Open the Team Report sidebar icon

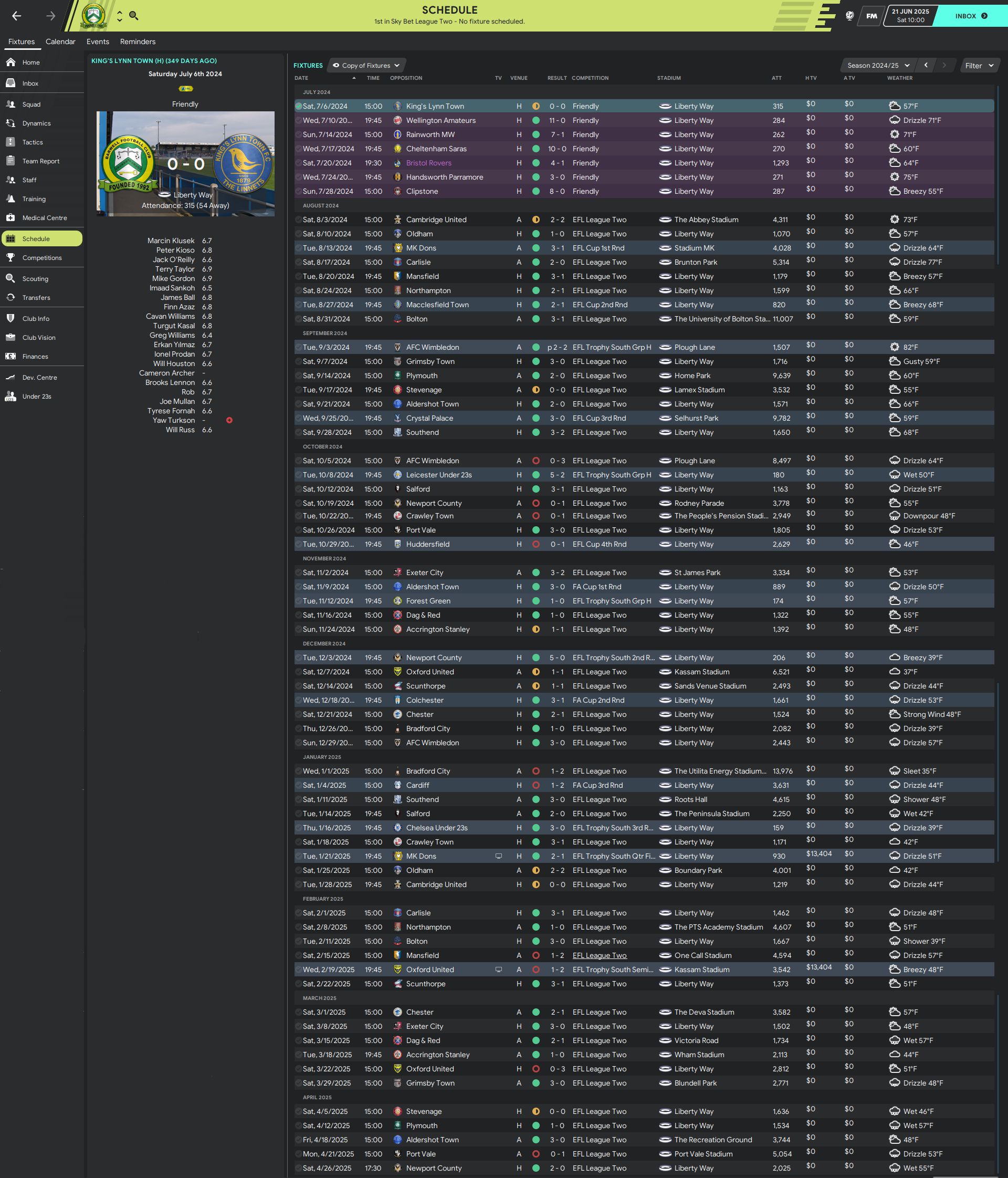(10, 161)
